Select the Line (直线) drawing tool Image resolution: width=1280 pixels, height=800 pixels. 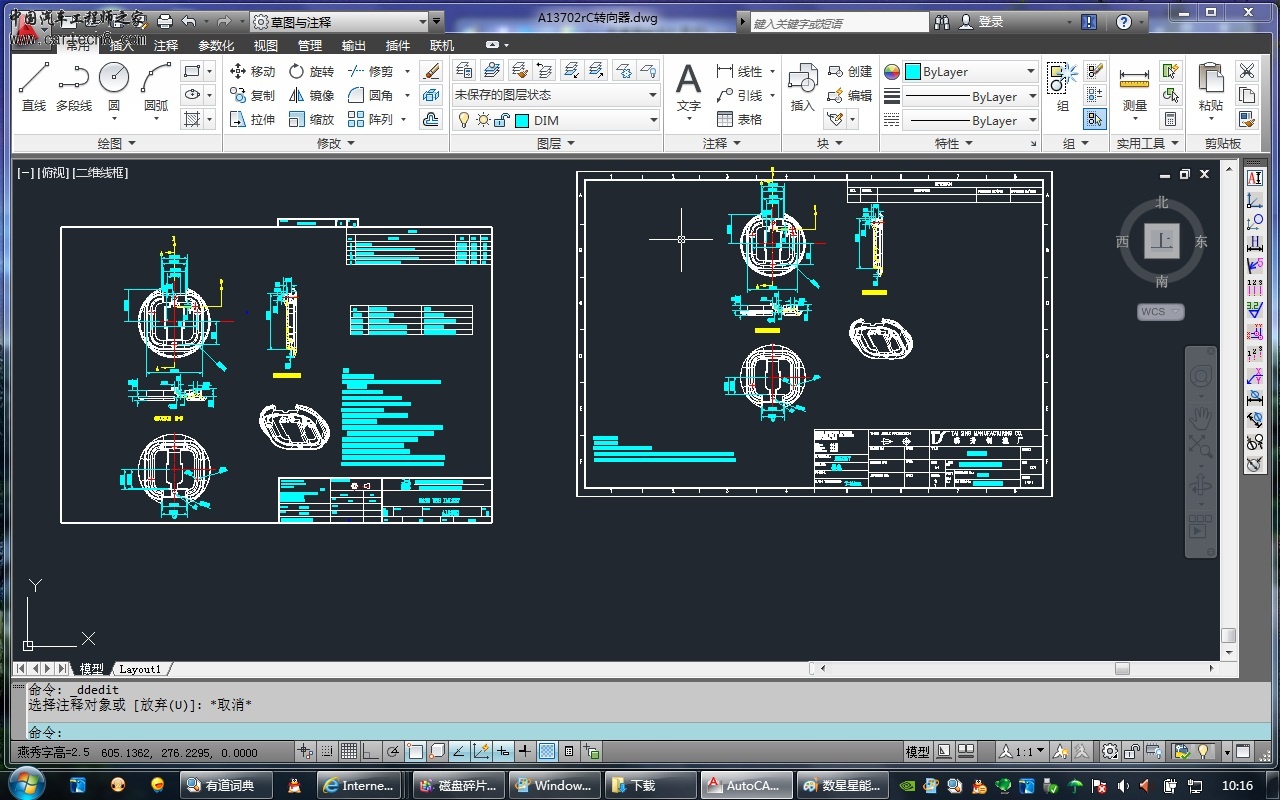[34, 87]
